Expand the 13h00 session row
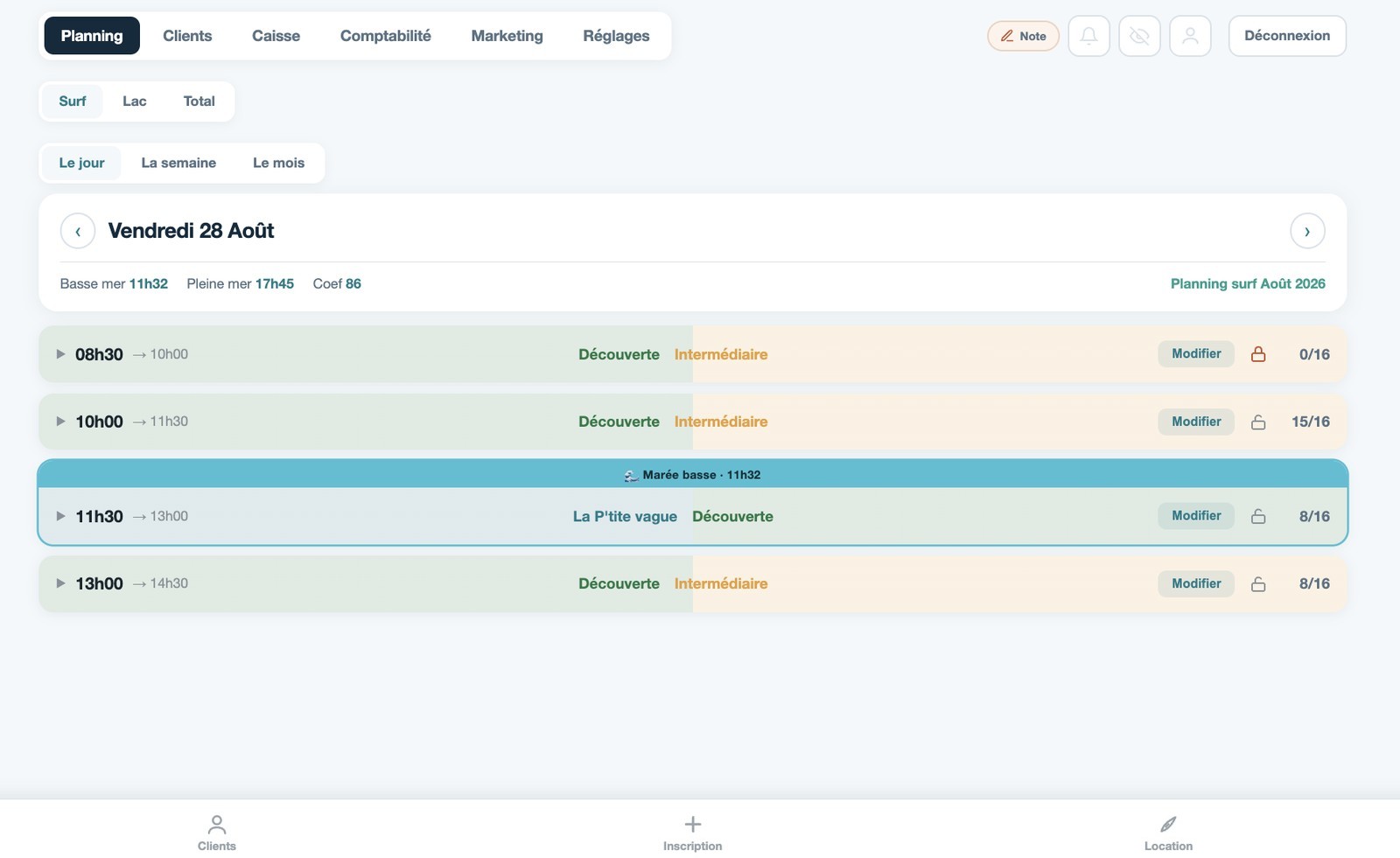 coord(60,583)
